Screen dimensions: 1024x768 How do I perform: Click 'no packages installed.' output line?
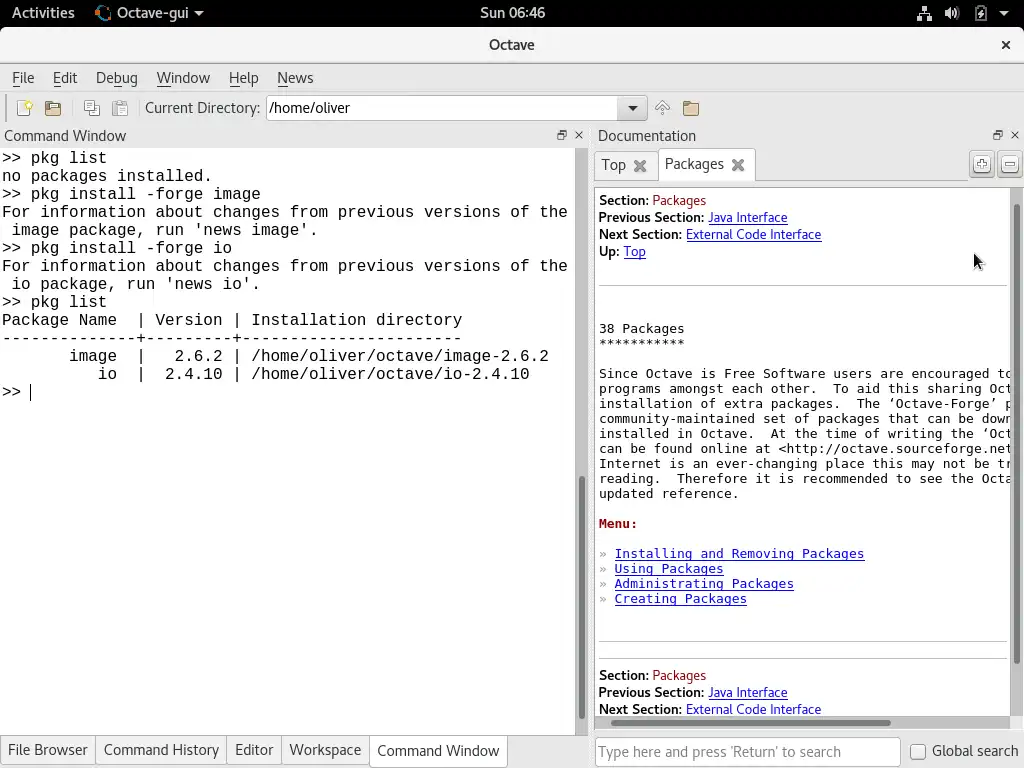pyautogui.click(x=107, y=176)
